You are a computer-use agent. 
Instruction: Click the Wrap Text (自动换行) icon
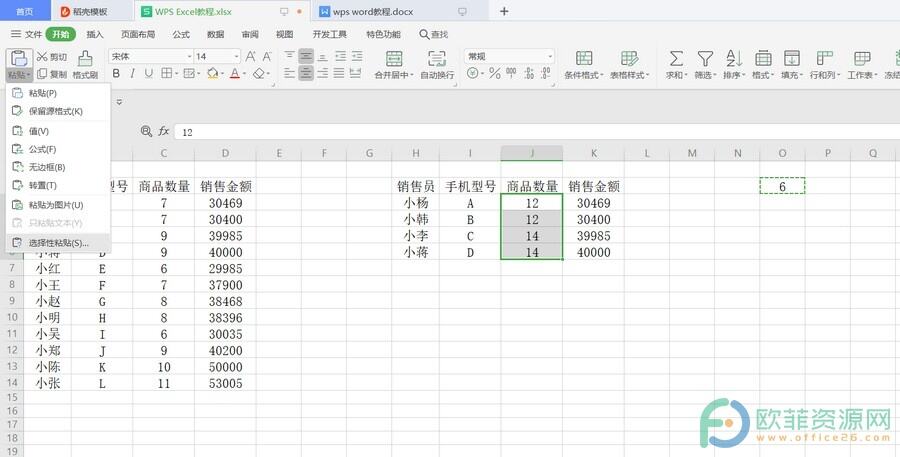[x=437, y=59]
